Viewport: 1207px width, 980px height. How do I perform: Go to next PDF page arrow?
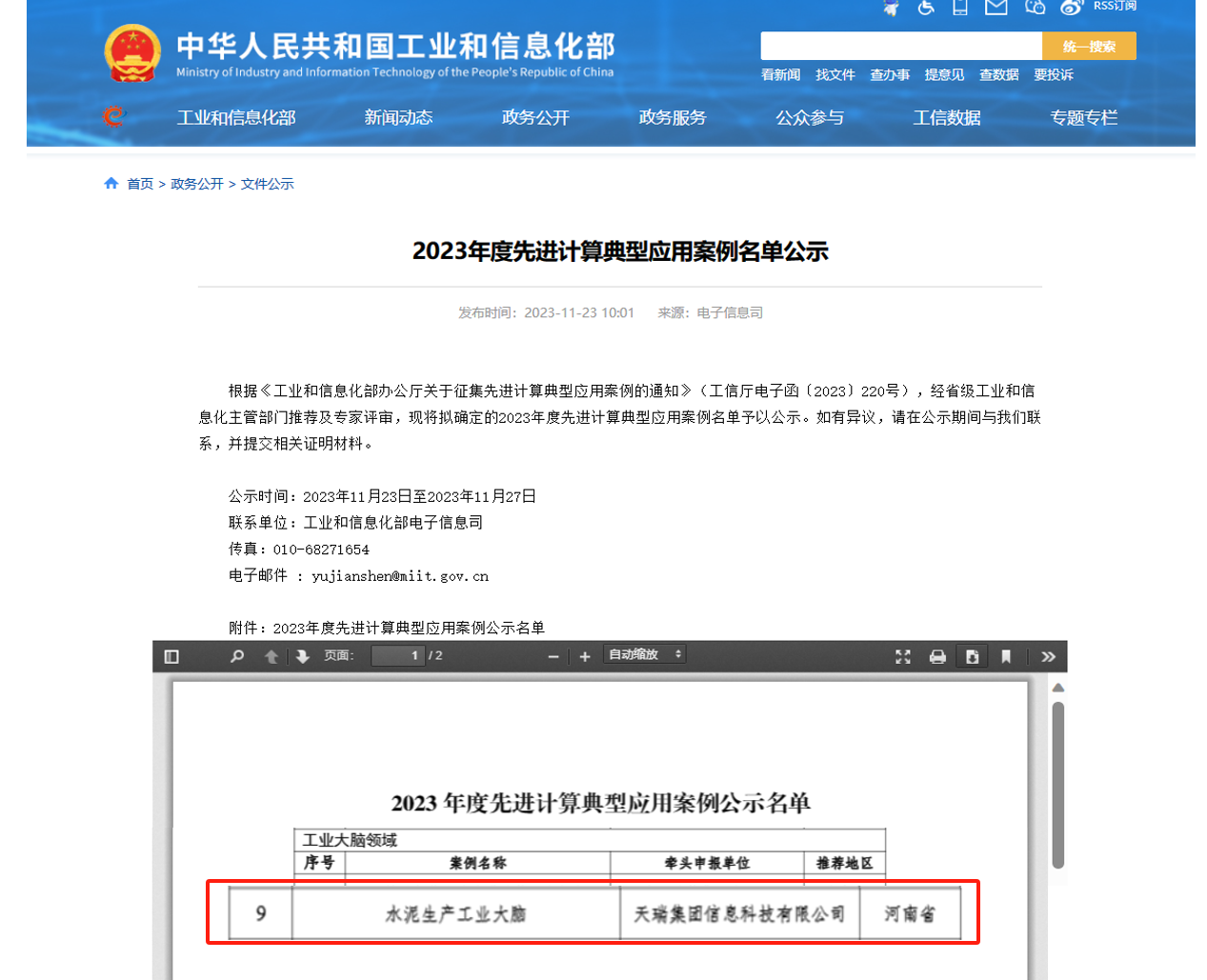pos(303,656)
